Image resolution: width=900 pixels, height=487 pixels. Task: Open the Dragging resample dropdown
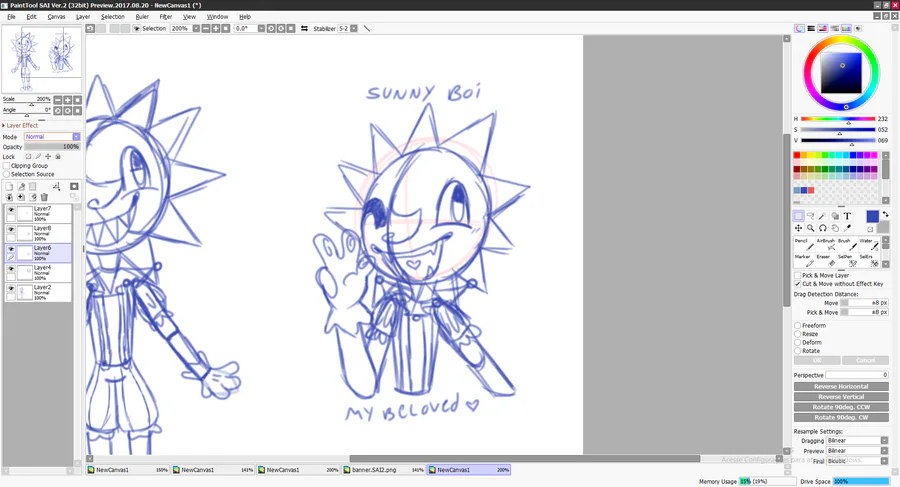pyautogui.click(x=884, y=440)
